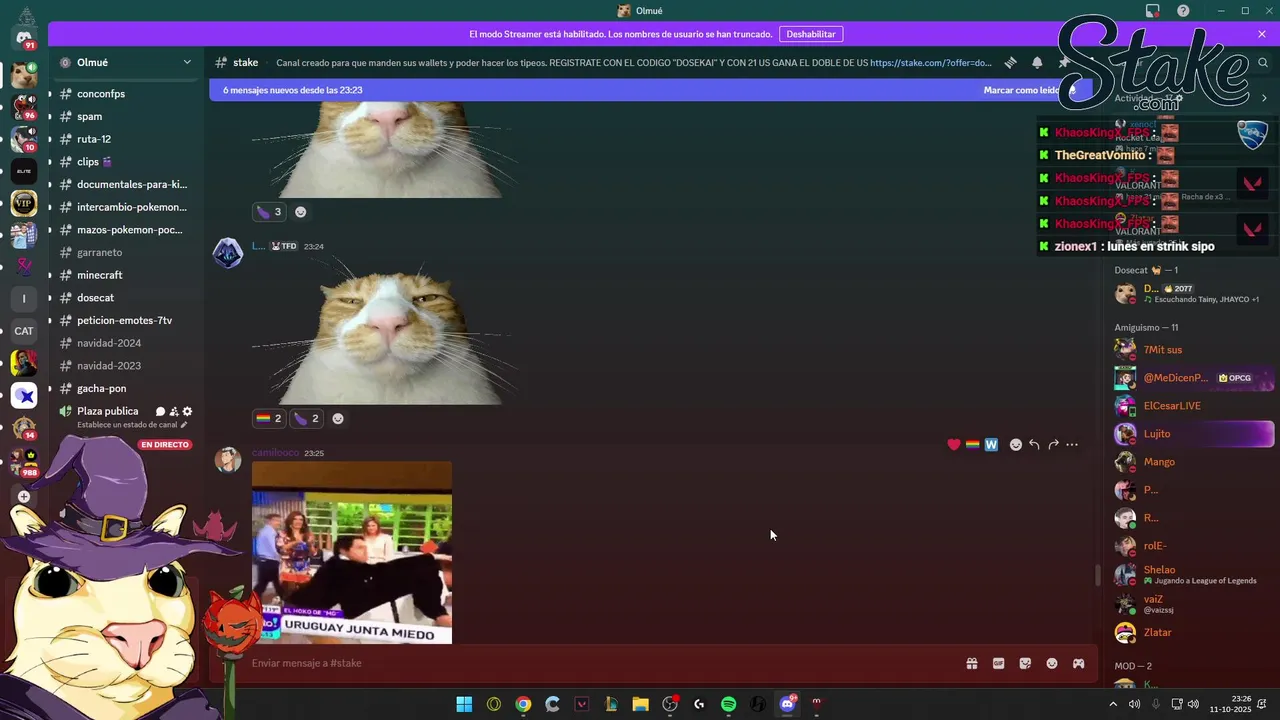Image resolution: width=1280 pixels, height=720 pixels.
Task: Invite people to Plaza publica channel
Action: [174, 411]
